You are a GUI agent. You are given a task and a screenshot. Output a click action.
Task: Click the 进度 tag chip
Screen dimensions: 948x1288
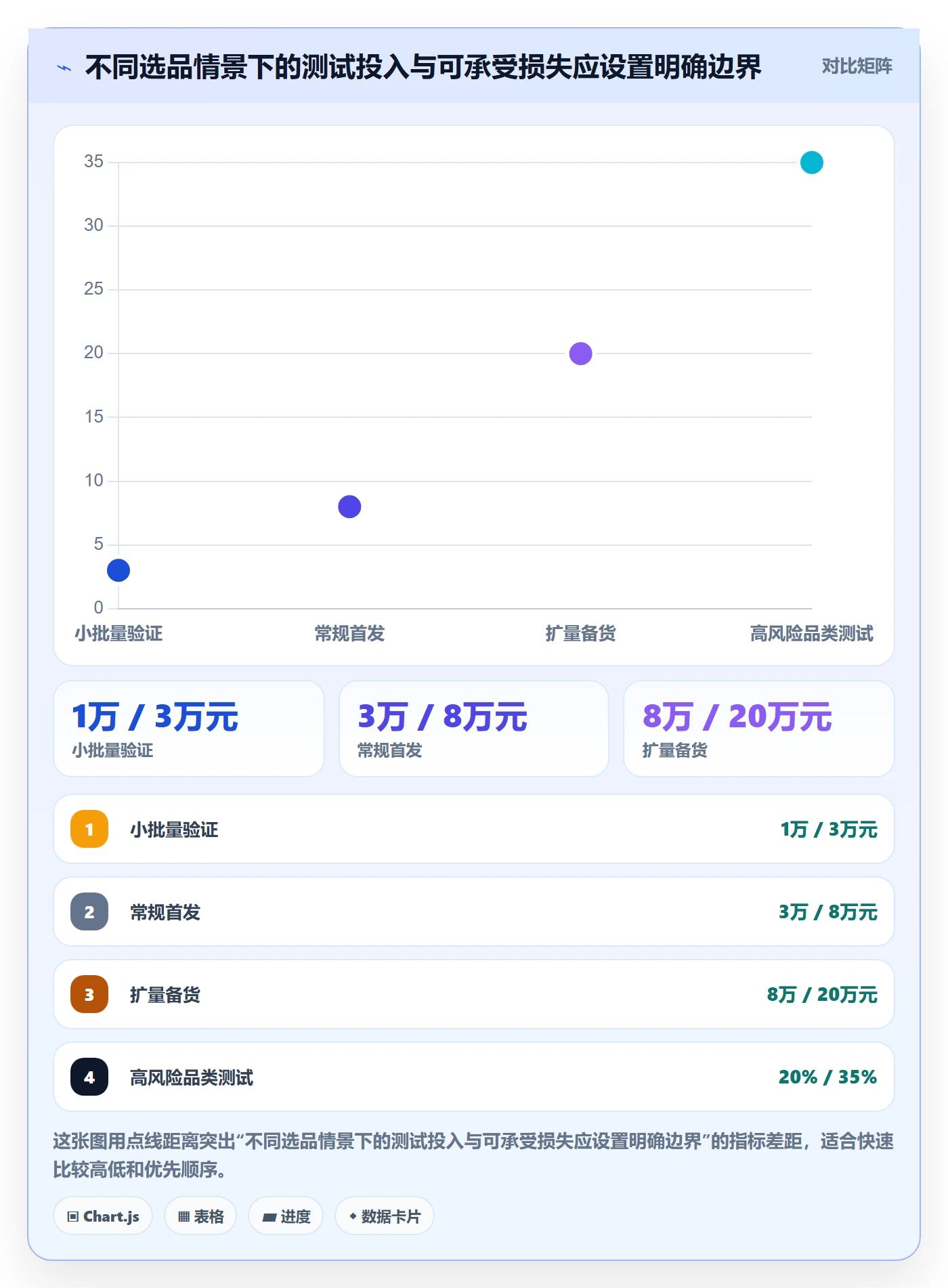(286, 1216)
